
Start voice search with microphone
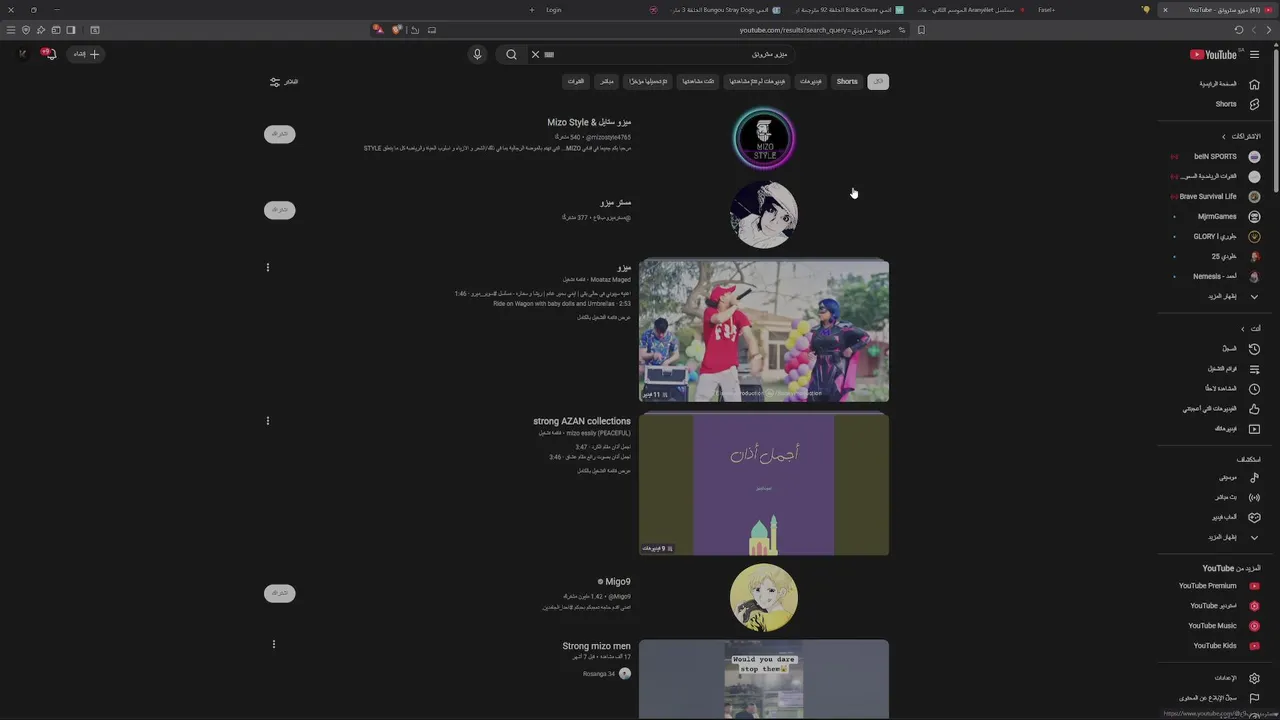(x=477, y=54)
